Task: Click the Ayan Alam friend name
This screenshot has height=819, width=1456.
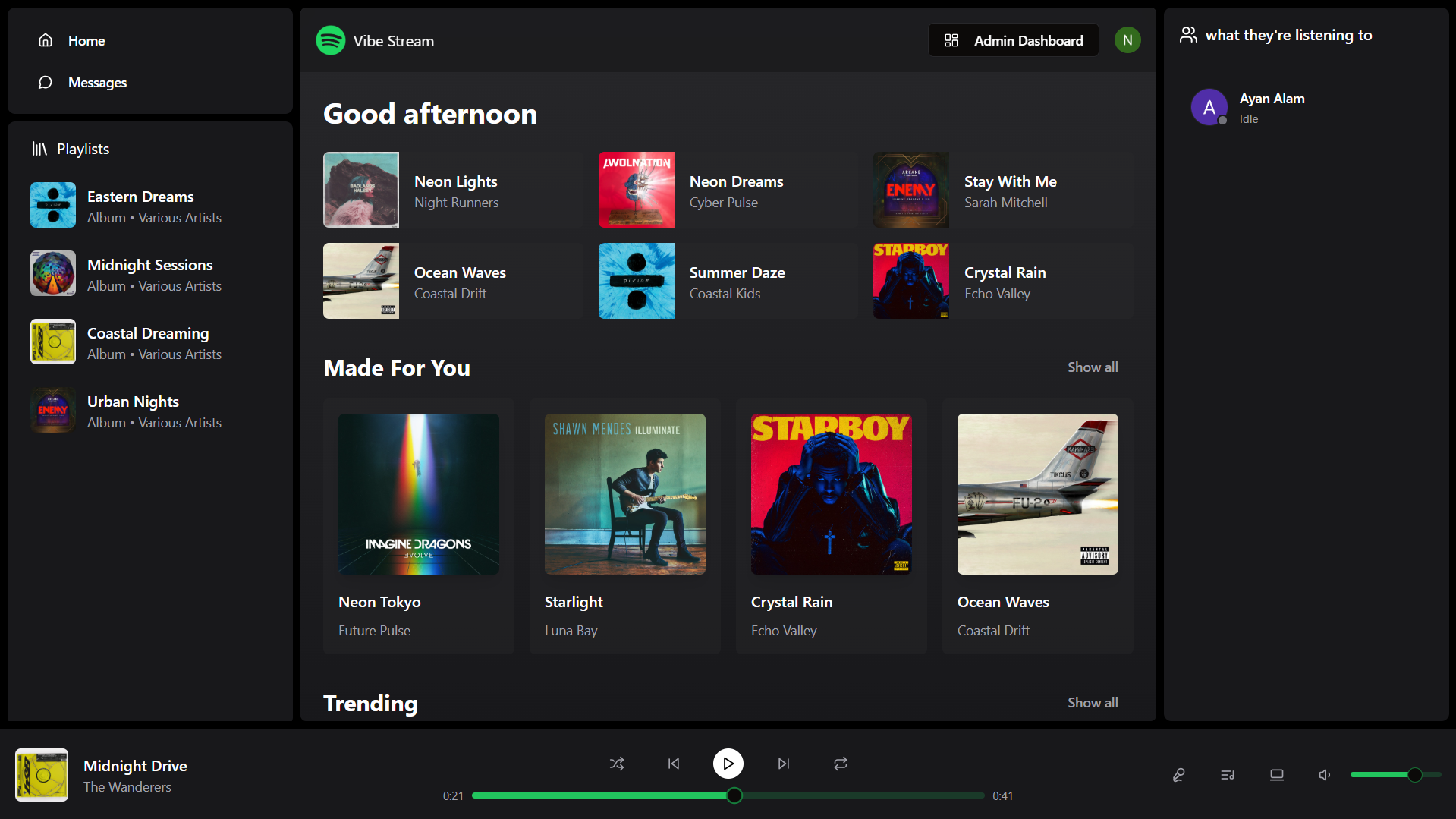Action: [x=1272, y=99]
